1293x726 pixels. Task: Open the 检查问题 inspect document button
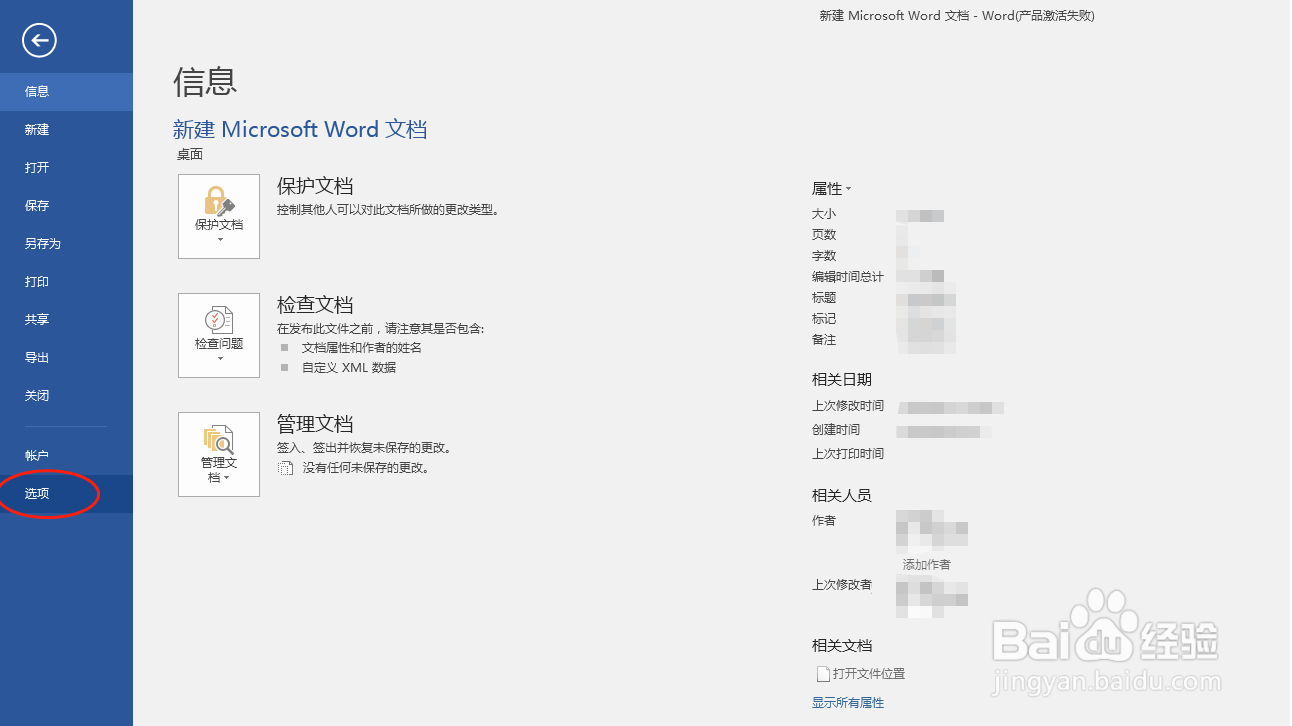[219, 335]
